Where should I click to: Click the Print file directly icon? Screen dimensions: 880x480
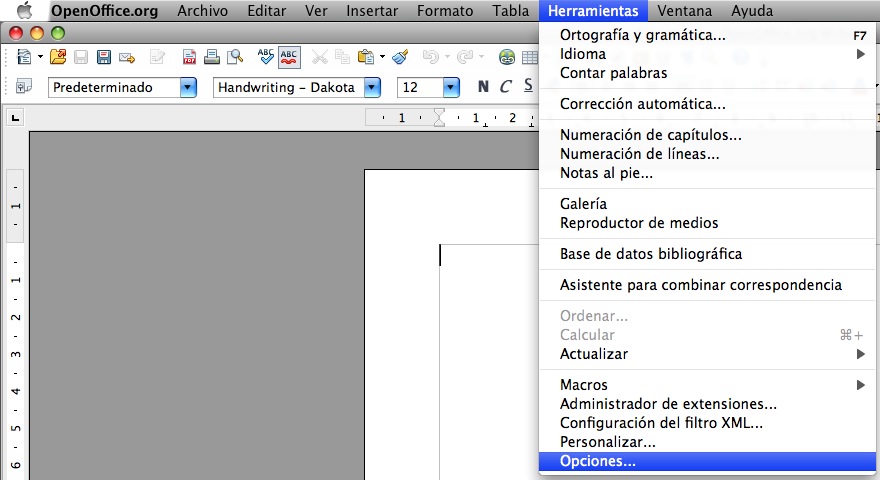coord(212,57)
